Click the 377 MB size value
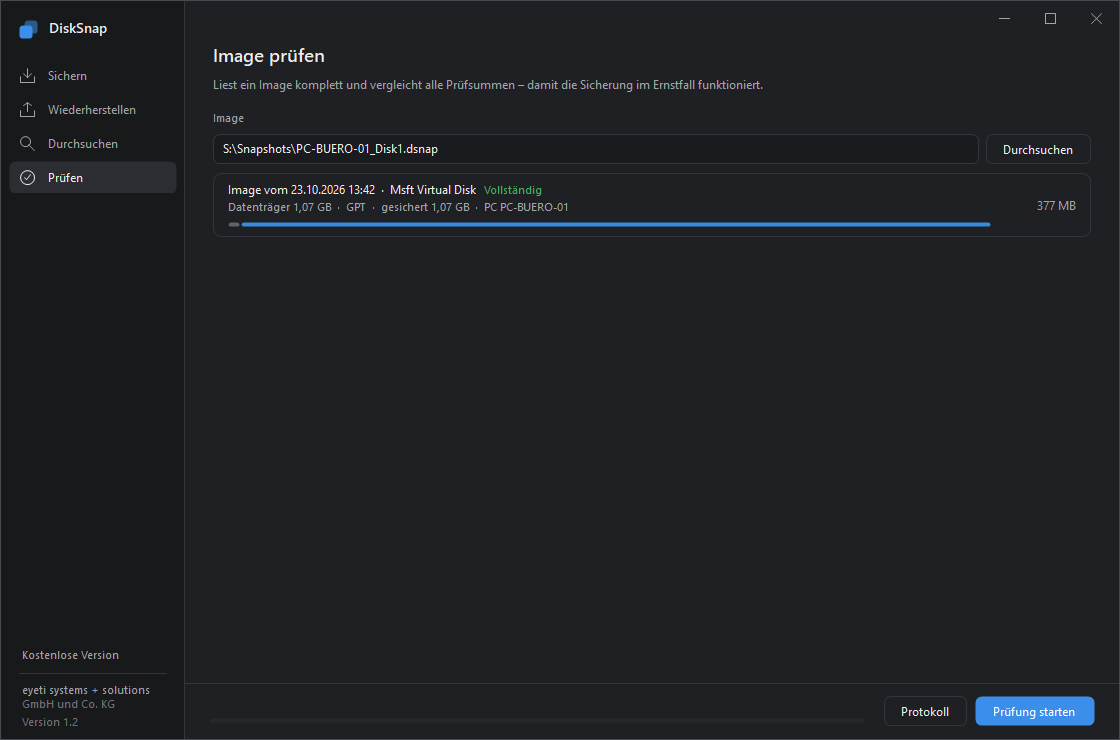 click(x=1056, y=206)
